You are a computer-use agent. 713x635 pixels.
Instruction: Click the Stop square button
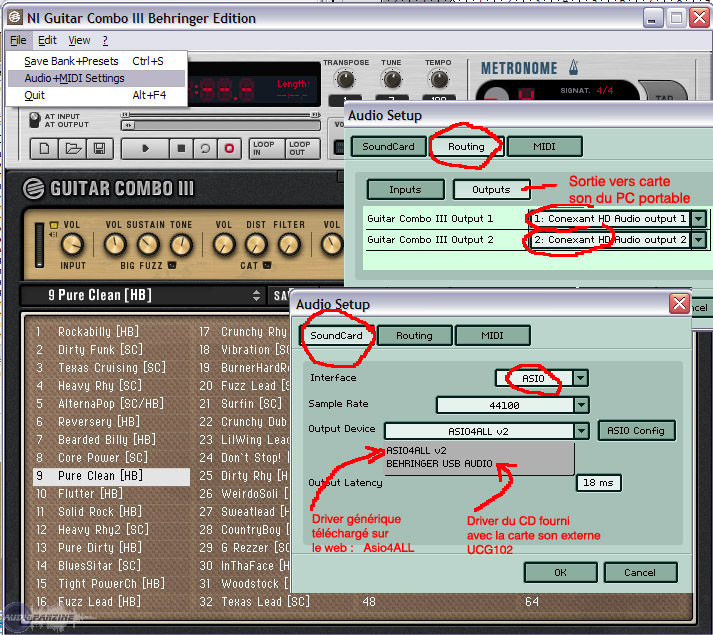coord(181,148)
